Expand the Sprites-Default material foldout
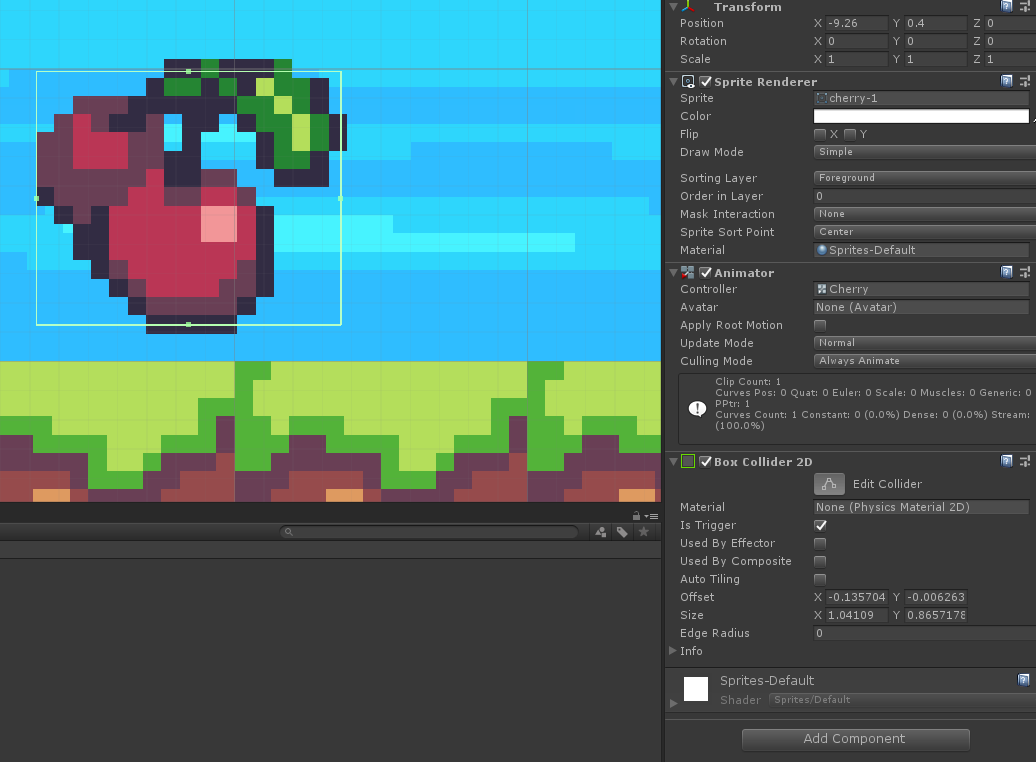Image resolution: width=1036 pixels, height=762 pixels. pyautogui.click(x=673, y=703)
